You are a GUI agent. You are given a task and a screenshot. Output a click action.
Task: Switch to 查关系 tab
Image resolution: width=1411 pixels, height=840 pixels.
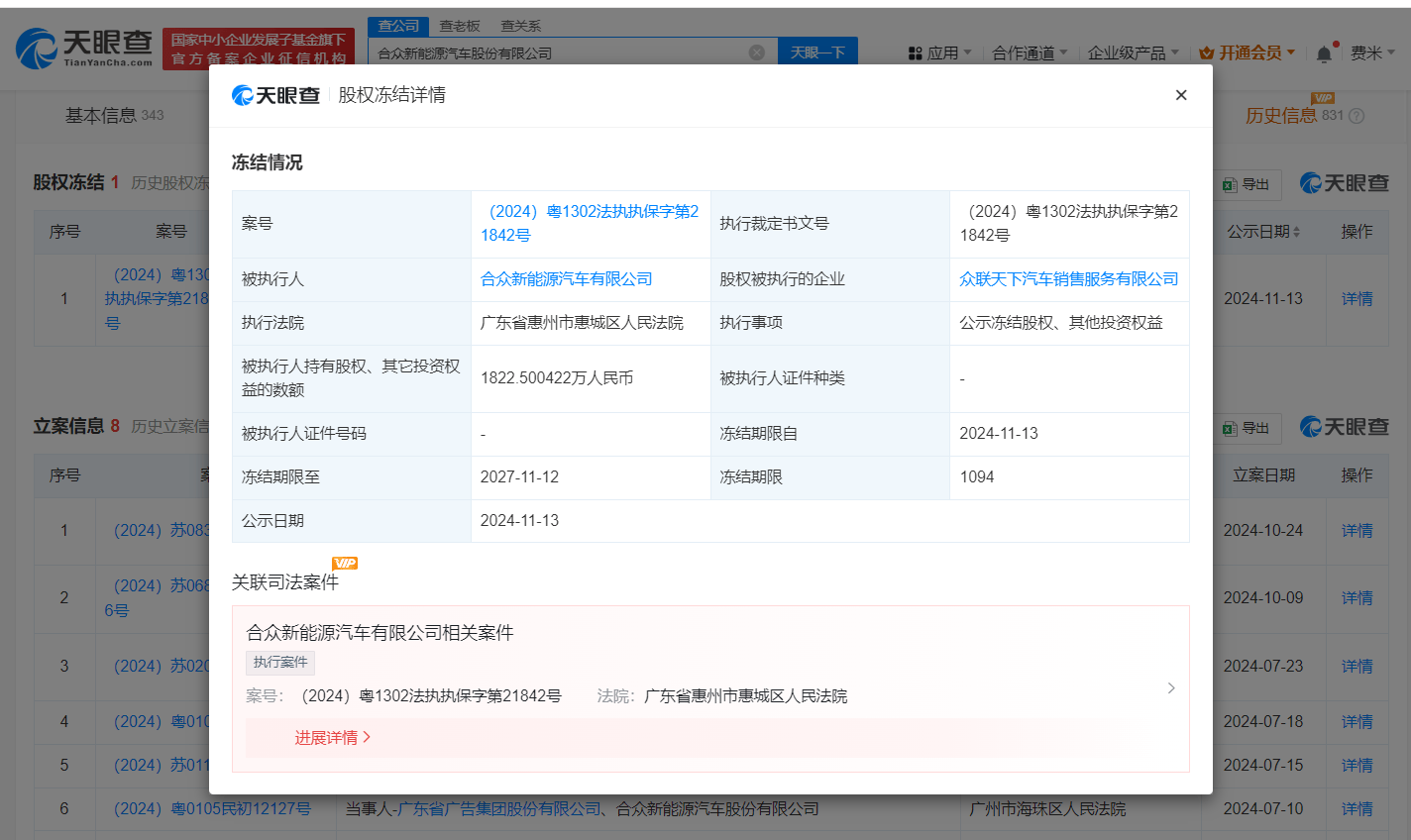520,26
